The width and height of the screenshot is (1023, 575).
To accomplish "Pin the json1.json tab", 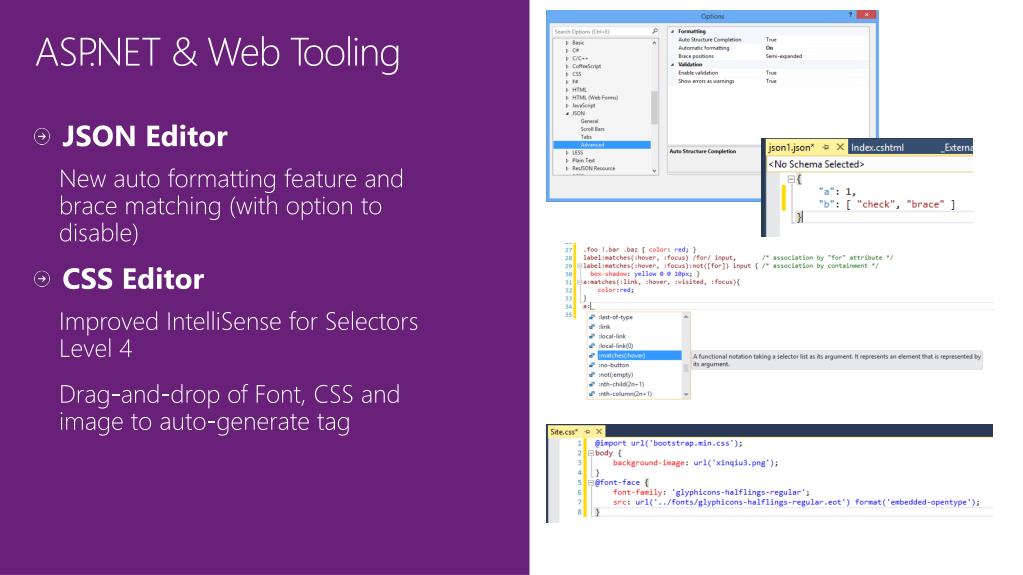I will click(825, 148).
